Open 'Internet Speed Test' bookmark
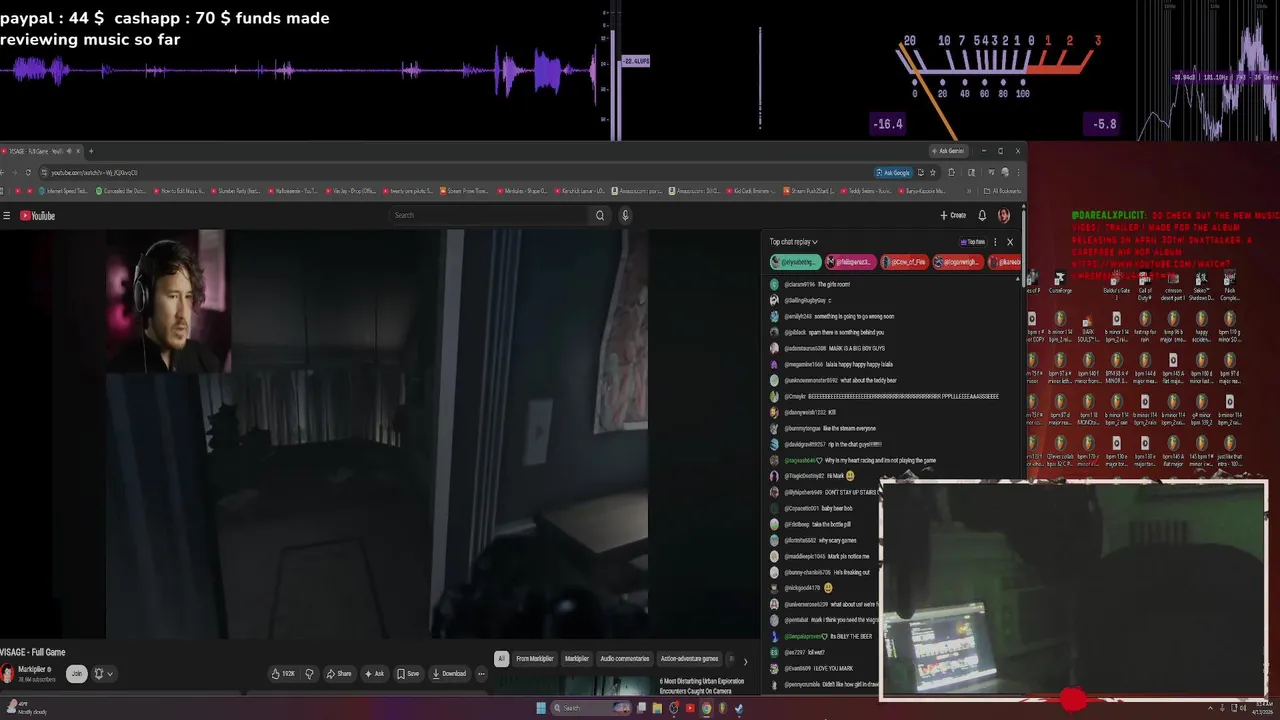The width and height of the screenshot is (1280, 720). click(x=63, y=191)
